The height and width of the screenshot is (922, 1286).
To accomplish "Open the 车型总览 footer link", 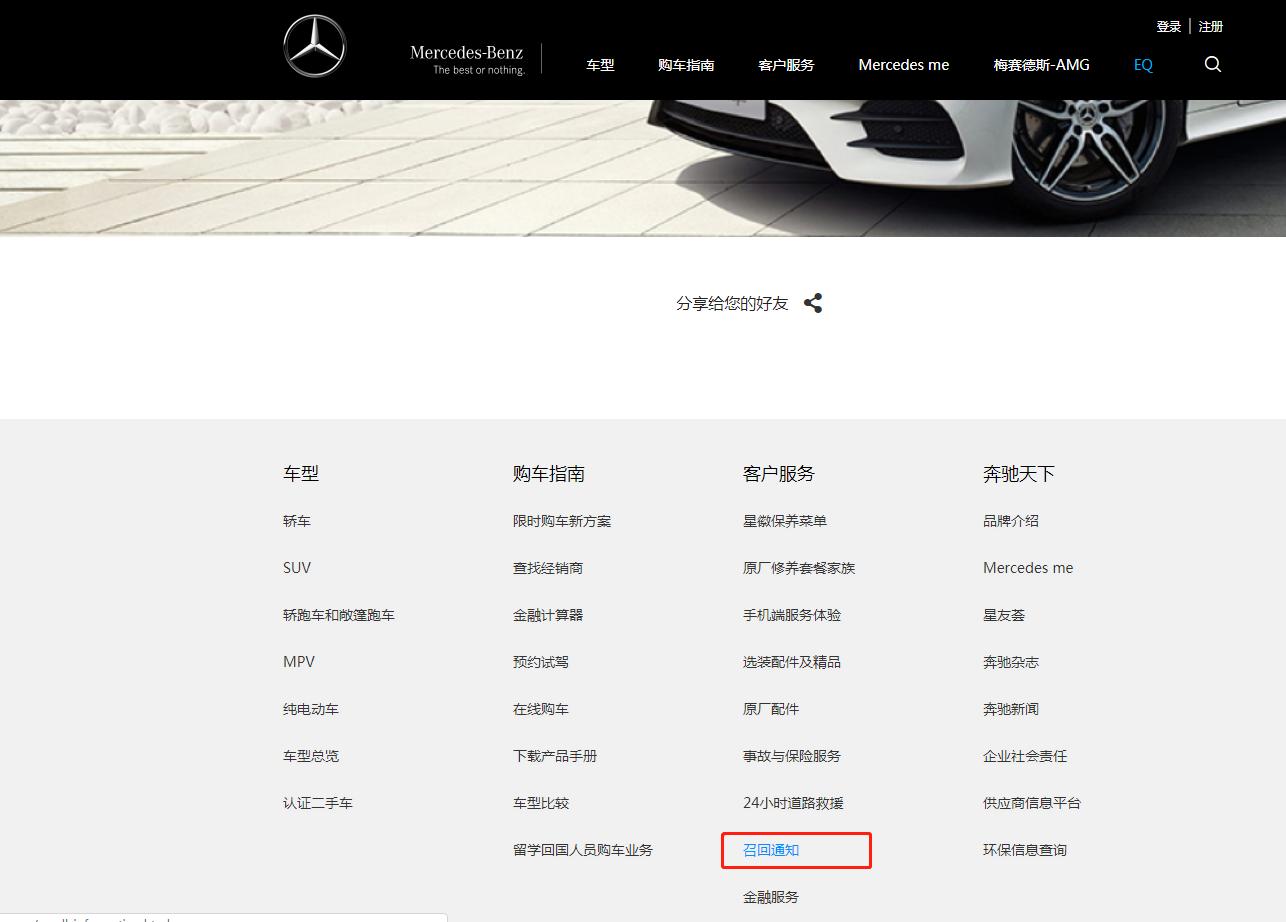I will tap(311, 756).
